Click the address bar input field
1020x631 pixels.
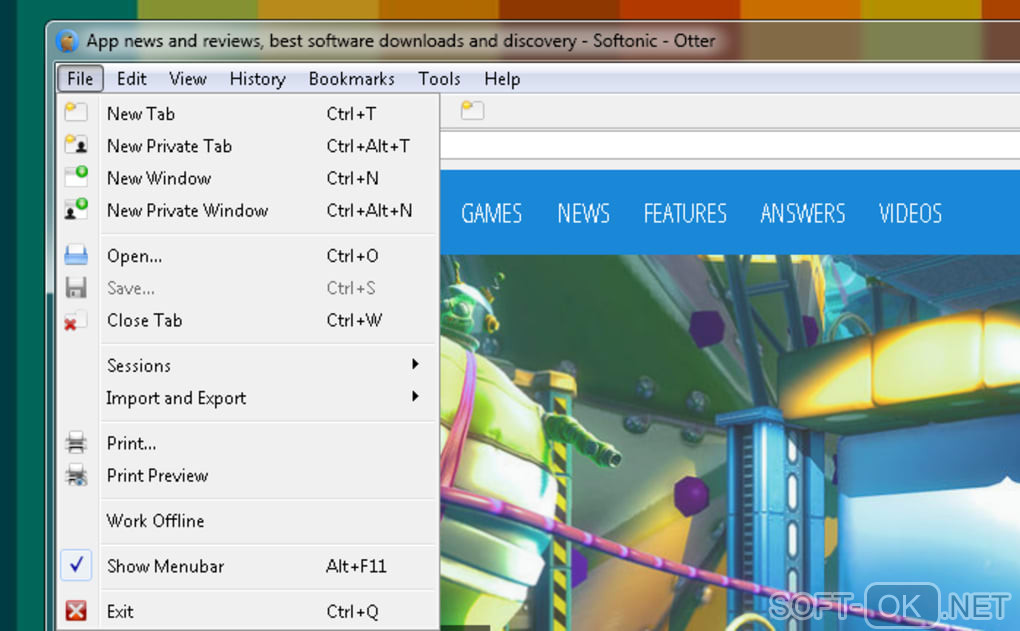730,146
